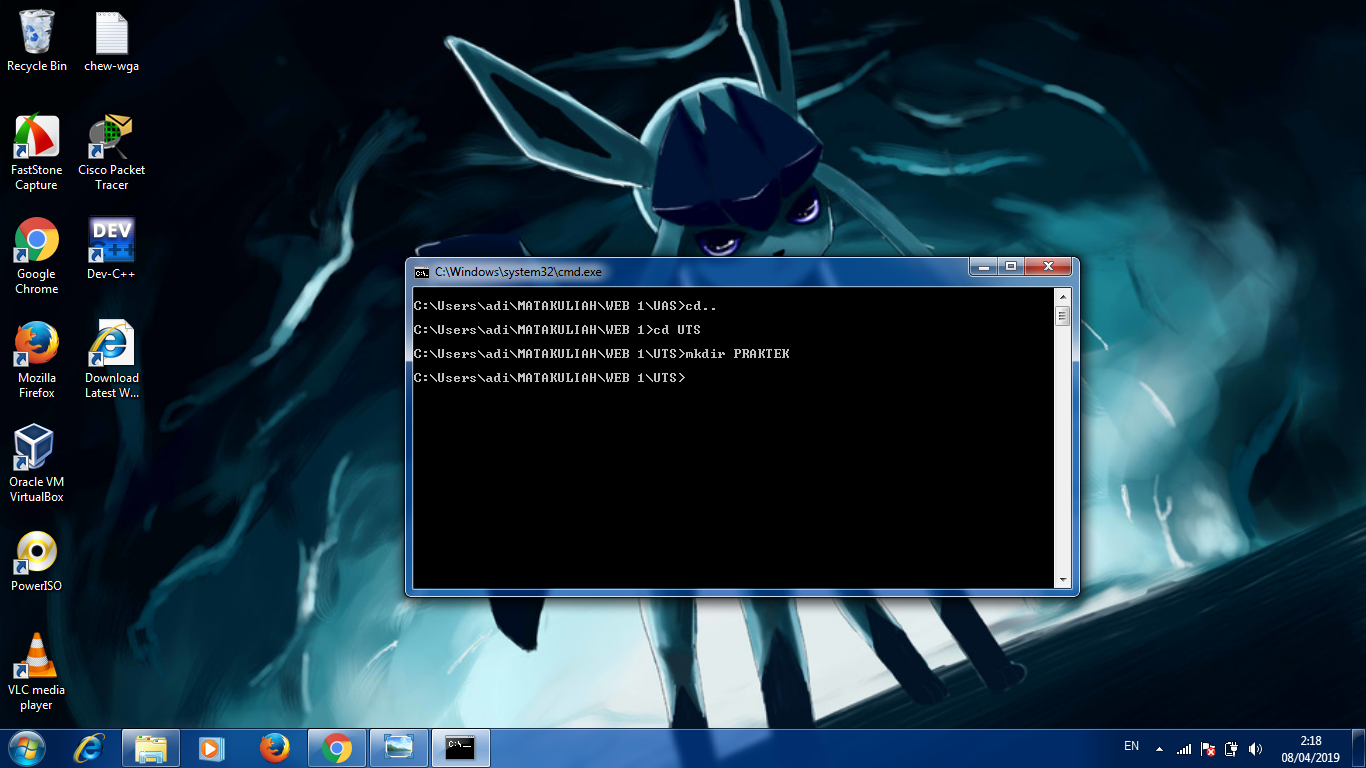Select FastStone Capture desktop shortcut
Screen dimensions: 1366x768
37,152
